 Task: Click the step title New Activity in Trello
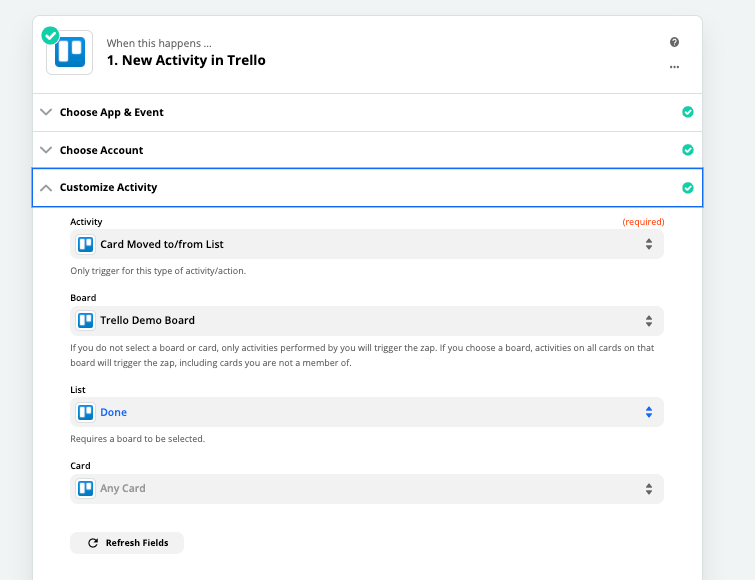click(x=186, y=60)
